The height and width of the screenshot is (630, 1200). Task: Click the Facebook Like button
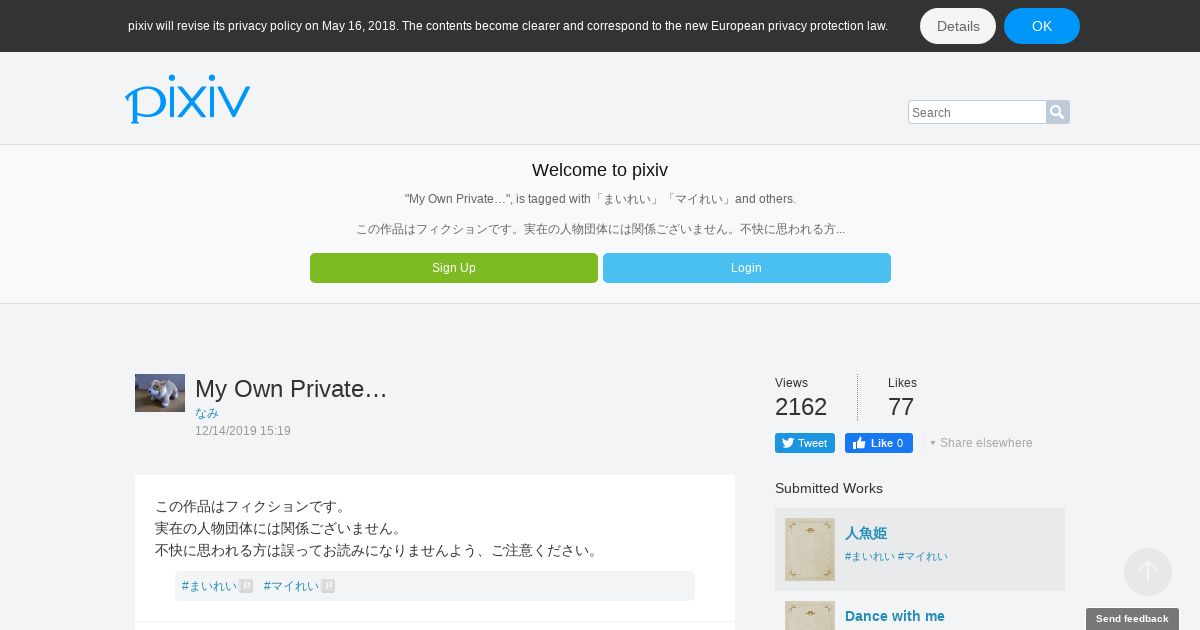879,443
